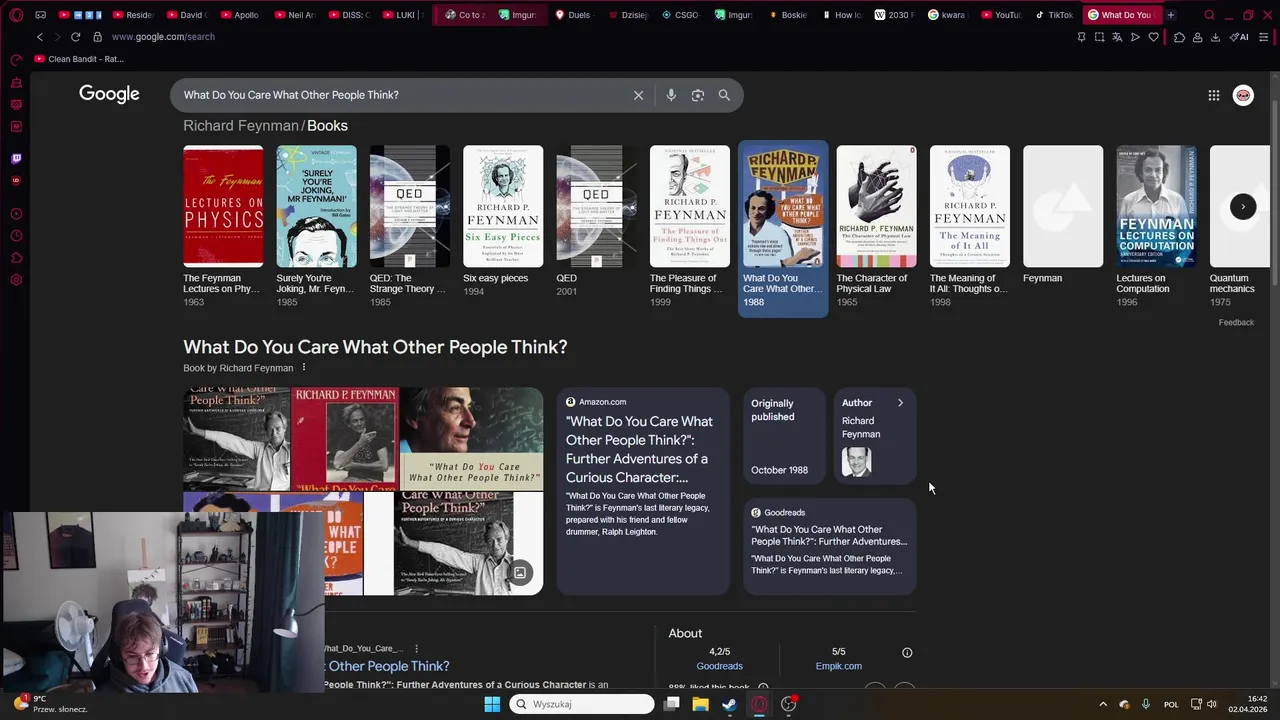The image size is (1280, 720).
Task: Take a snapshot of the page
Action: 1099,37
